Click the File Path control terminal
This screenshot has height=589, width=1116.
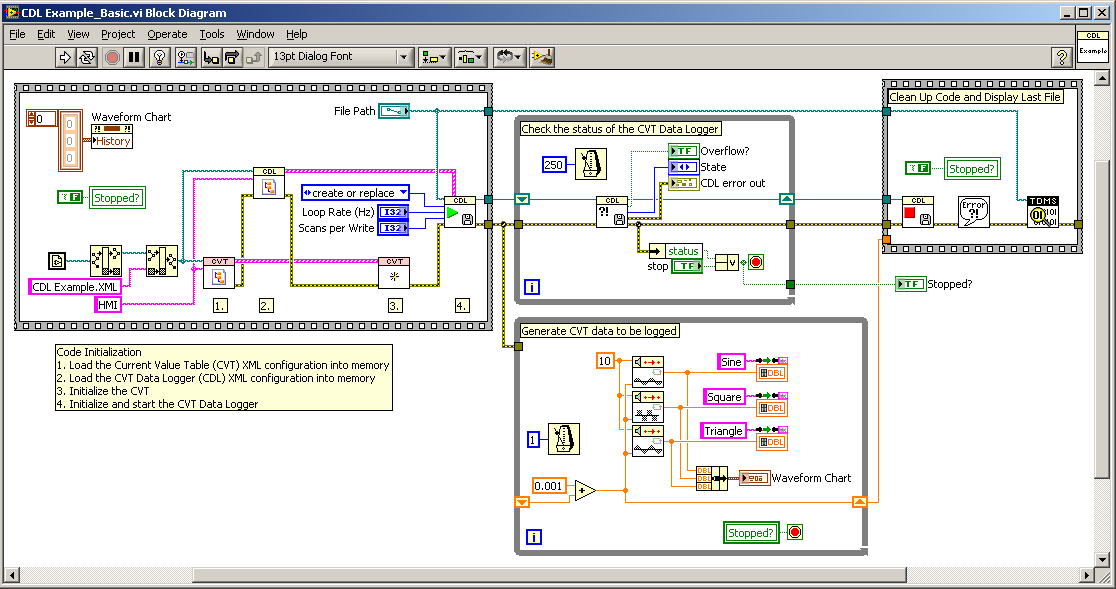pos(394,110)
